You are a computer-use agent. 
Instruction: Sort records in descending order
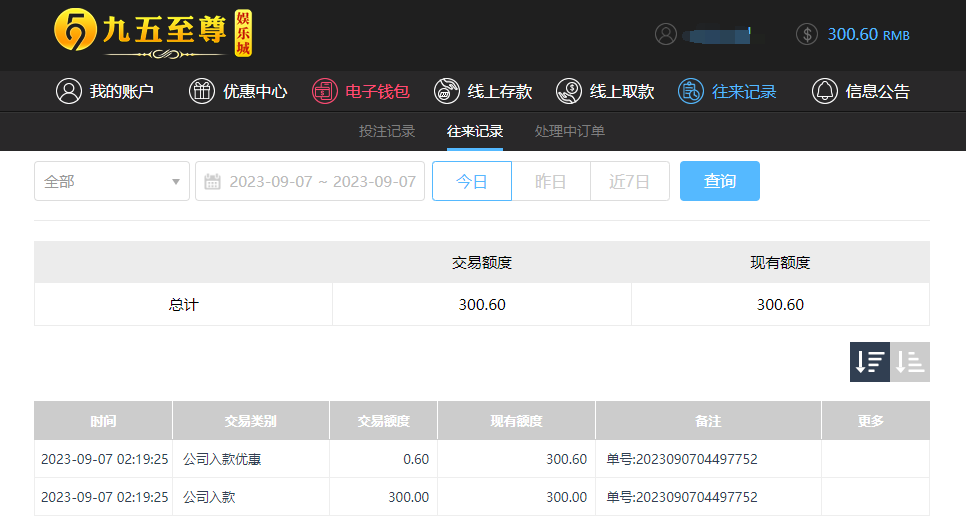coord(870,362)
